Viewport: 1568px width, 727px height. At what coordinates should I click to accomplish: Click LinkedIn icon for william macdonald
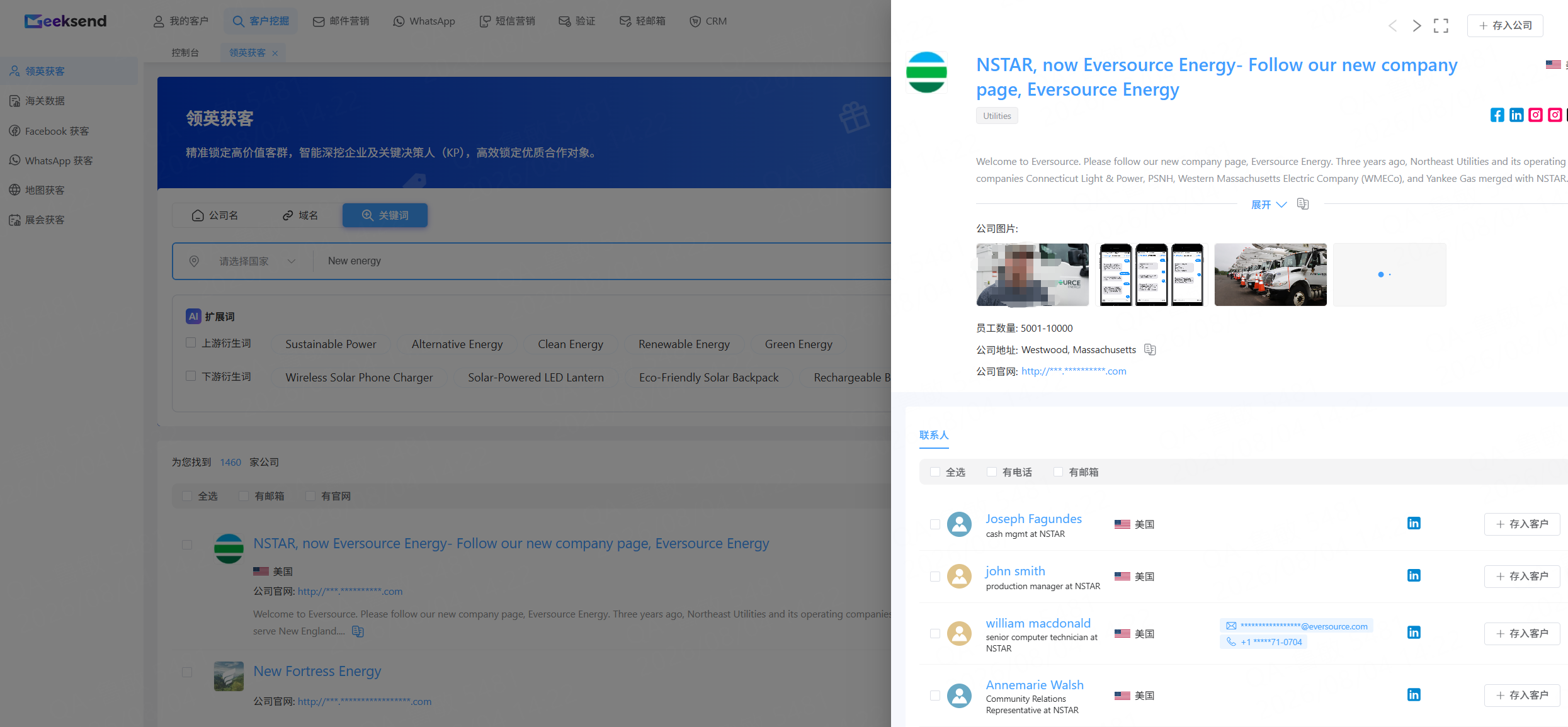[1414, 633]
